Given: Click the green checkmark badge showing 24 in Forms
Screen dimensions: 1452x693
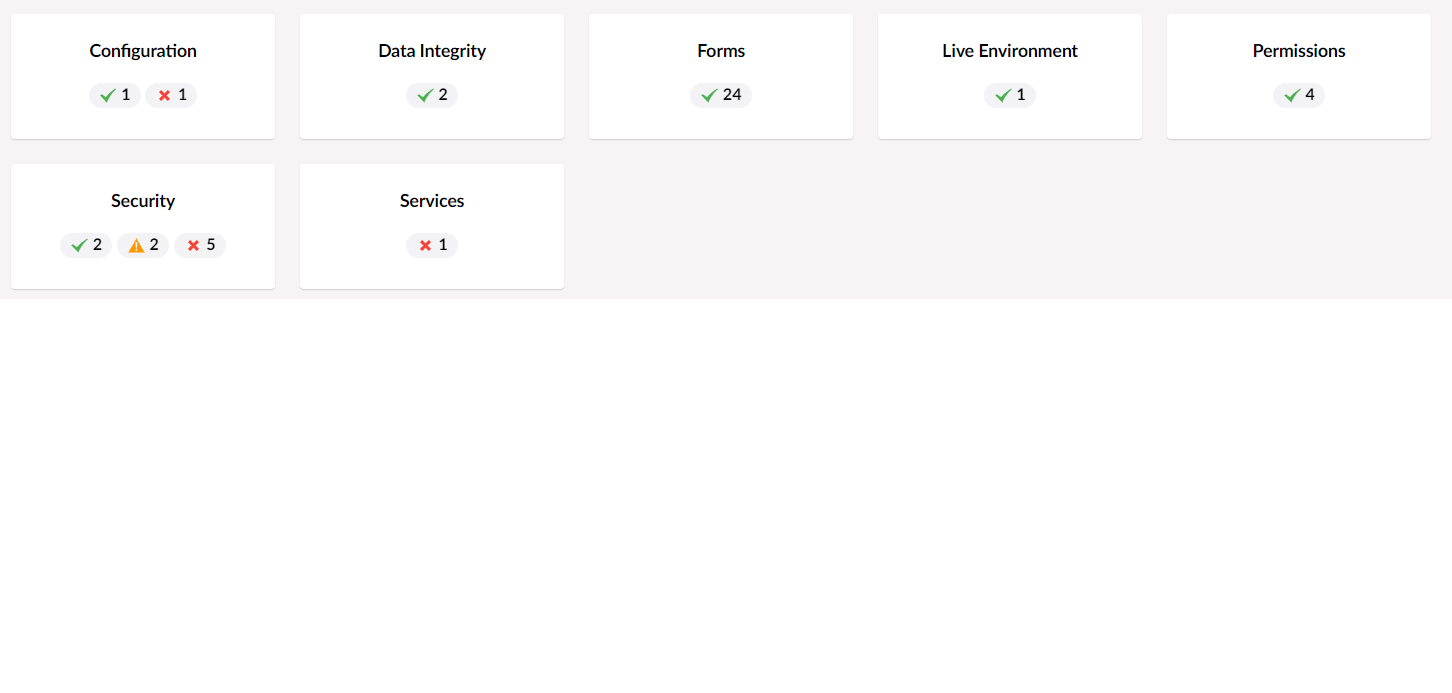Looking at the screenshot, I should pyautogui.click(x=721, y=95).
